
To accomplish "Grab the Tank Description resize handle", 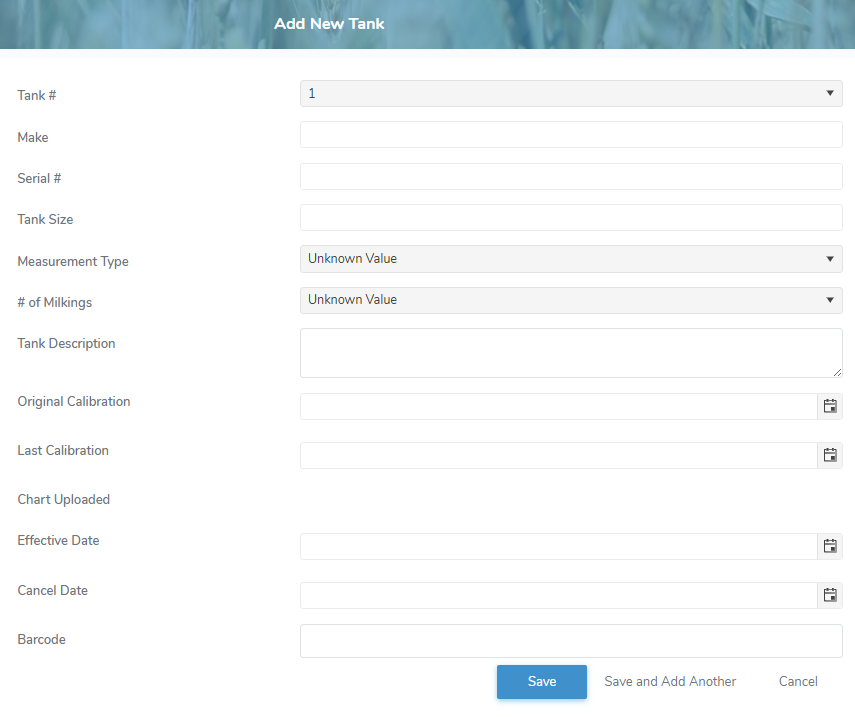I will [838, 373].
